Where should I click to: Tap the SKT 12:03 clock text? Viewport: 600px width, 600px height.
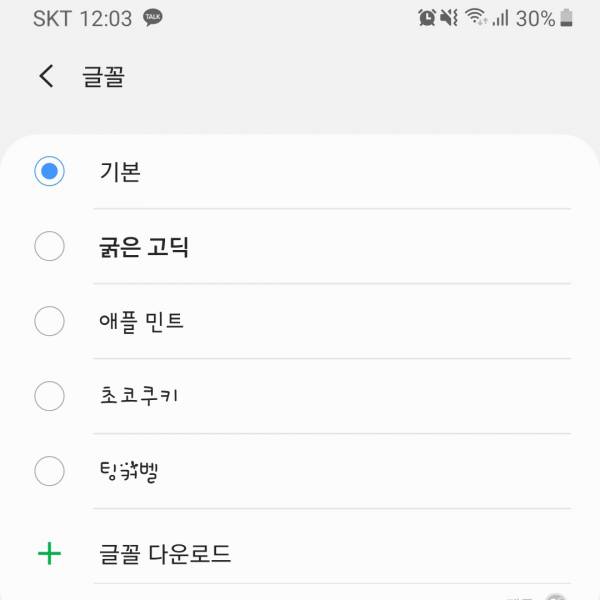tap(82, 18)
